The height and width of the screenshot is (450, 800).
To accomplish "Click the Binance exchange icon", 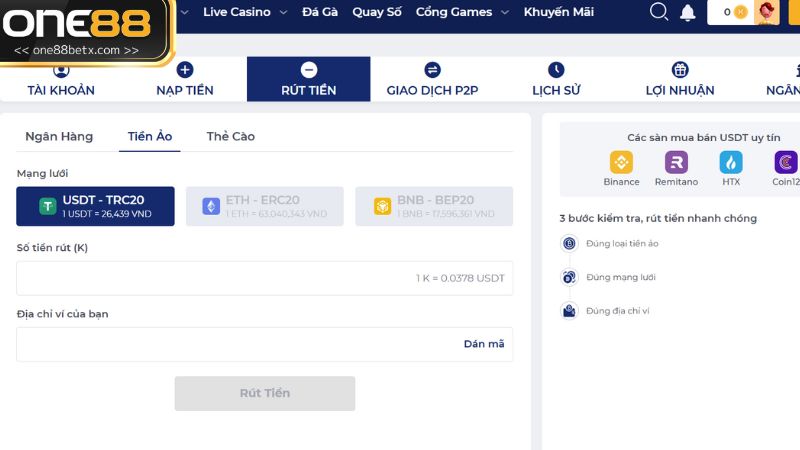I will point(622,162).
